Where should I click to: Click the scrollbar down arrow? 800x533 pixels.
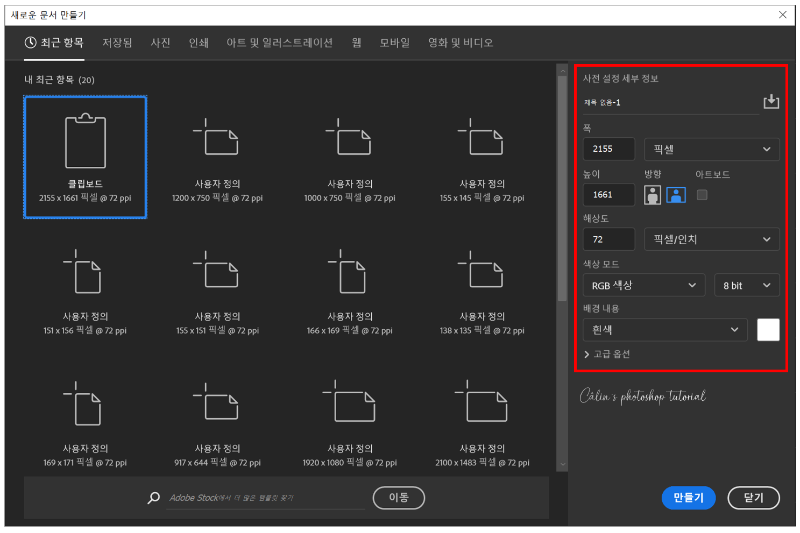562,465
